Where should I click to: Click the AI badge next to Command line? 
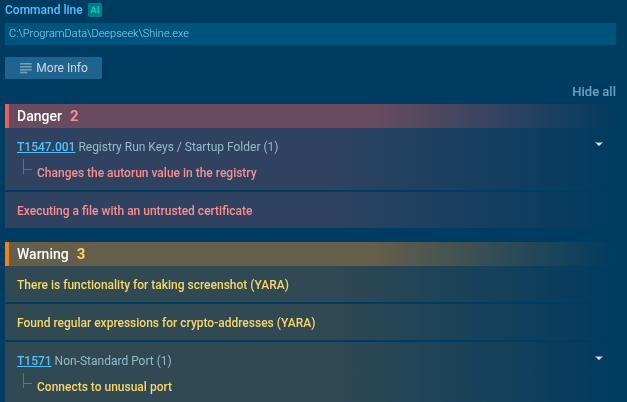(95, 10)
